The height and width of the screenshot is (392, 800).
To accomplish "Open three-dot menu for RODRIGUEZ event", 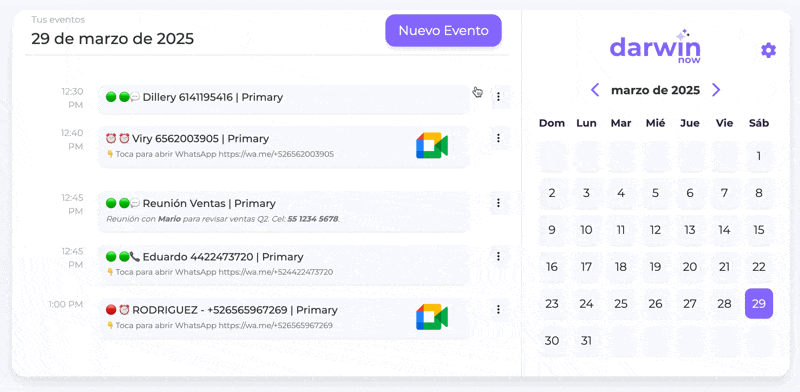I will point(498,309).
